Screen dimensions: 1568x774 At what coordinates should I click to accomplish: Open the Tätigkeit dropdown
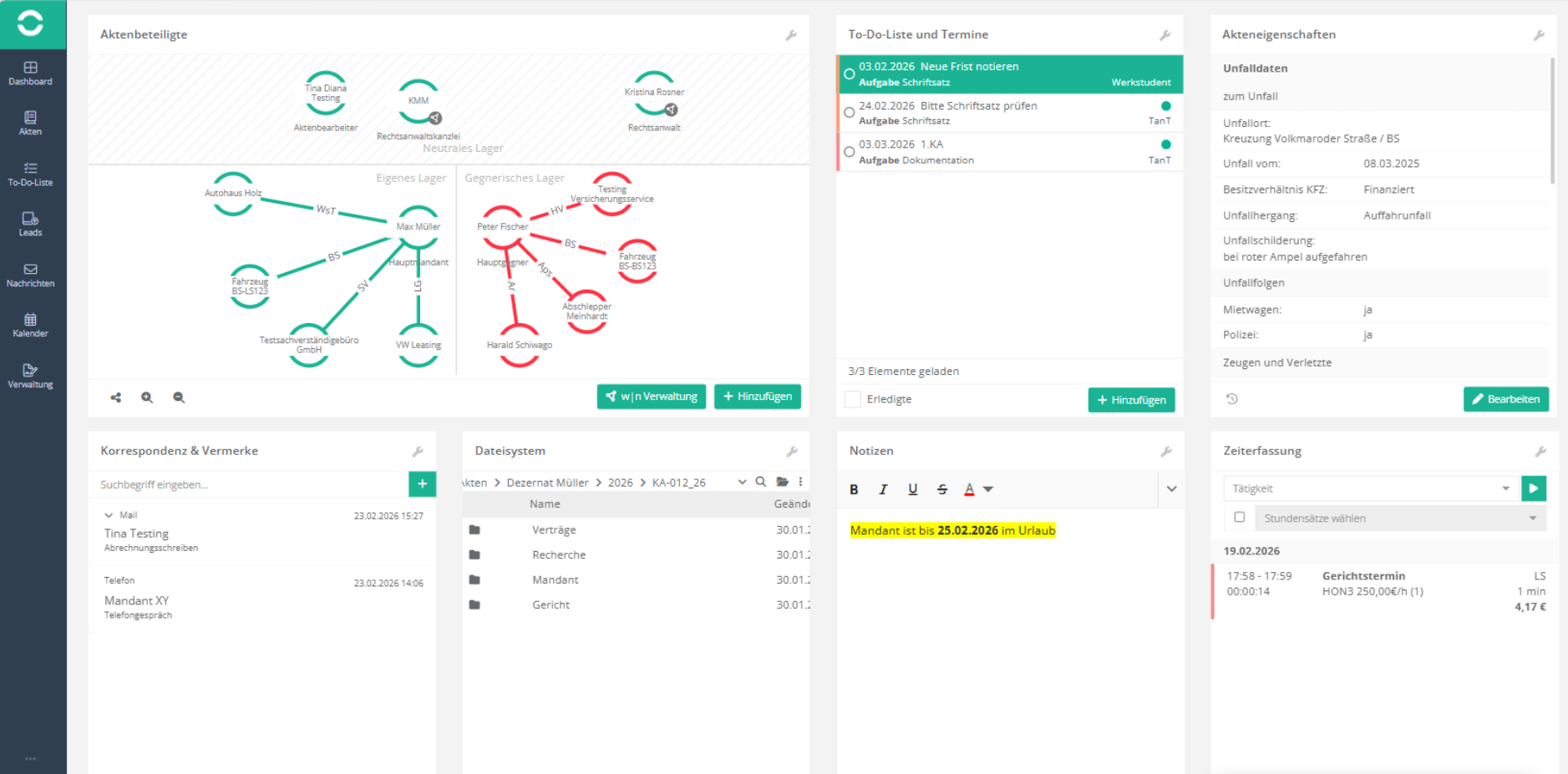[1370, 488]
